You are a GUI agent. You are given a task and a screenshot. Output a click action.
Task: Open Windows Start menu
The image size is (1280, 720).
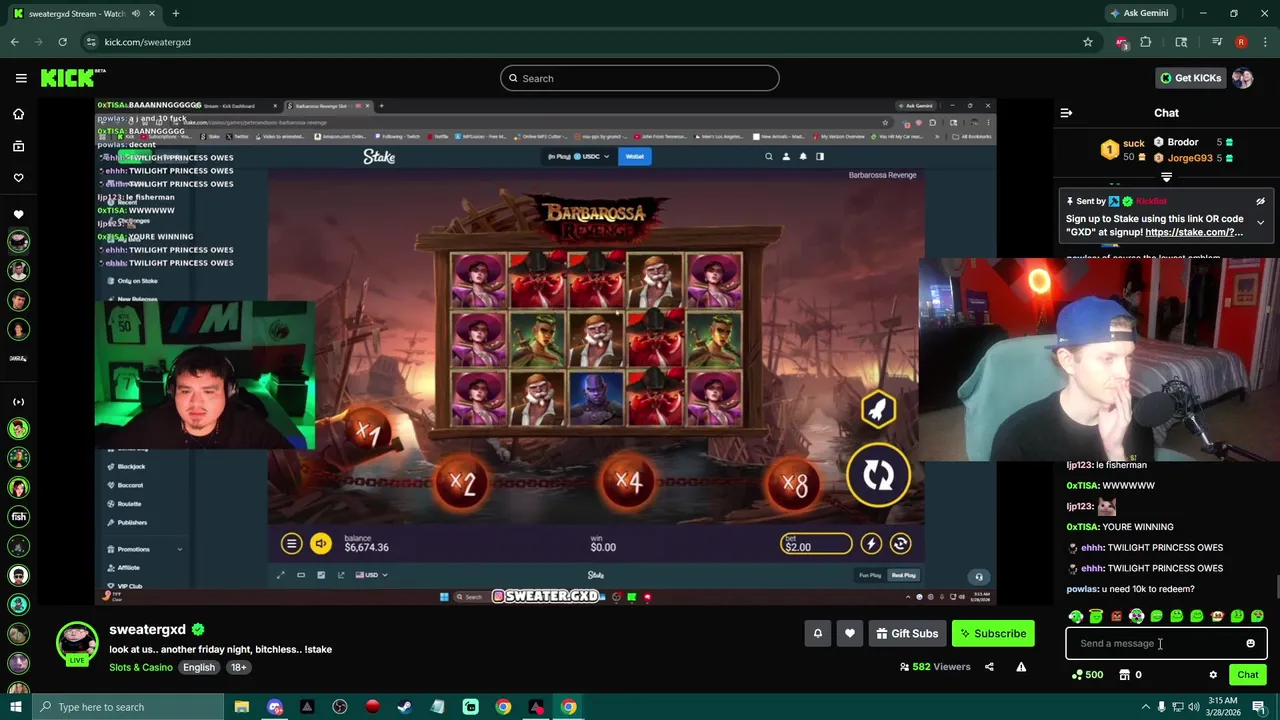(x=15, y=707)
